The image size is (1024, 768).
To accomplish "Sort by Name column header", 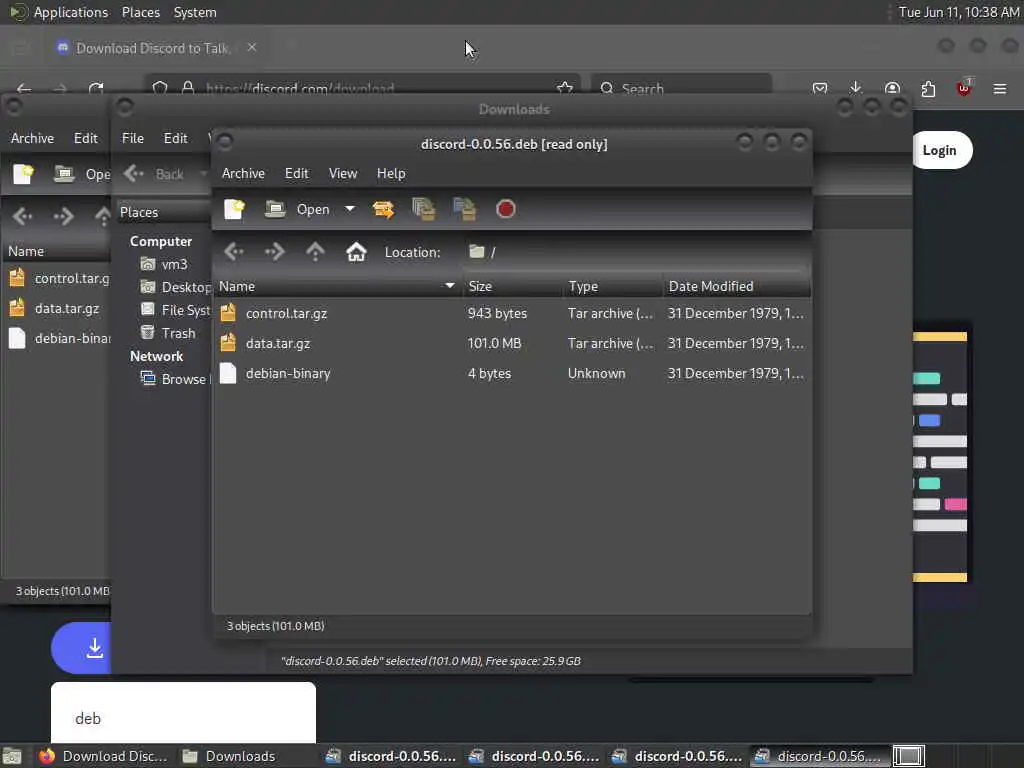I will [337, 286].
